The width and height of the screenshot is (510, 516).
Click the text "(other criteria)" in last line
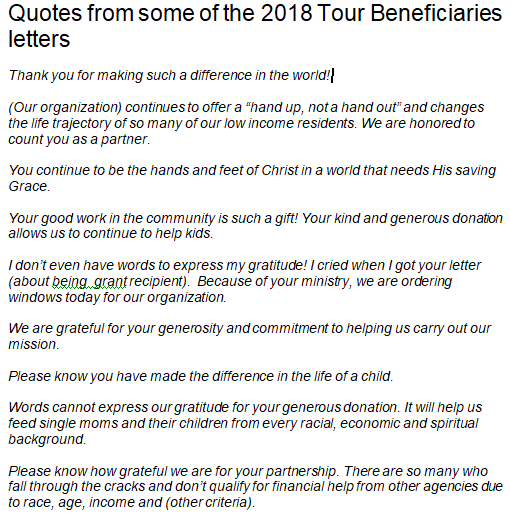[x=209, y=503]
